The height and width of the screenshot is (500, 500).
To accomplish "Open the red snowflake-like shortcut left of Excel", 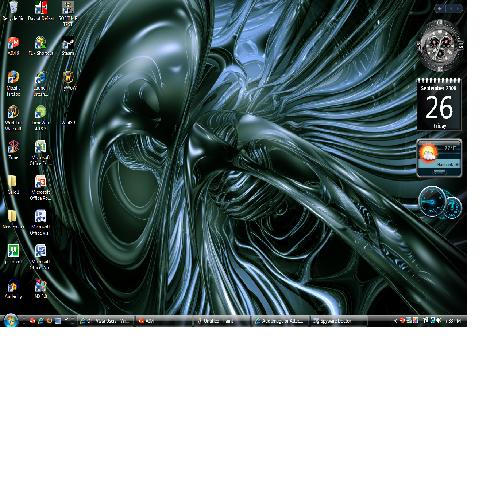I will 13,149.
